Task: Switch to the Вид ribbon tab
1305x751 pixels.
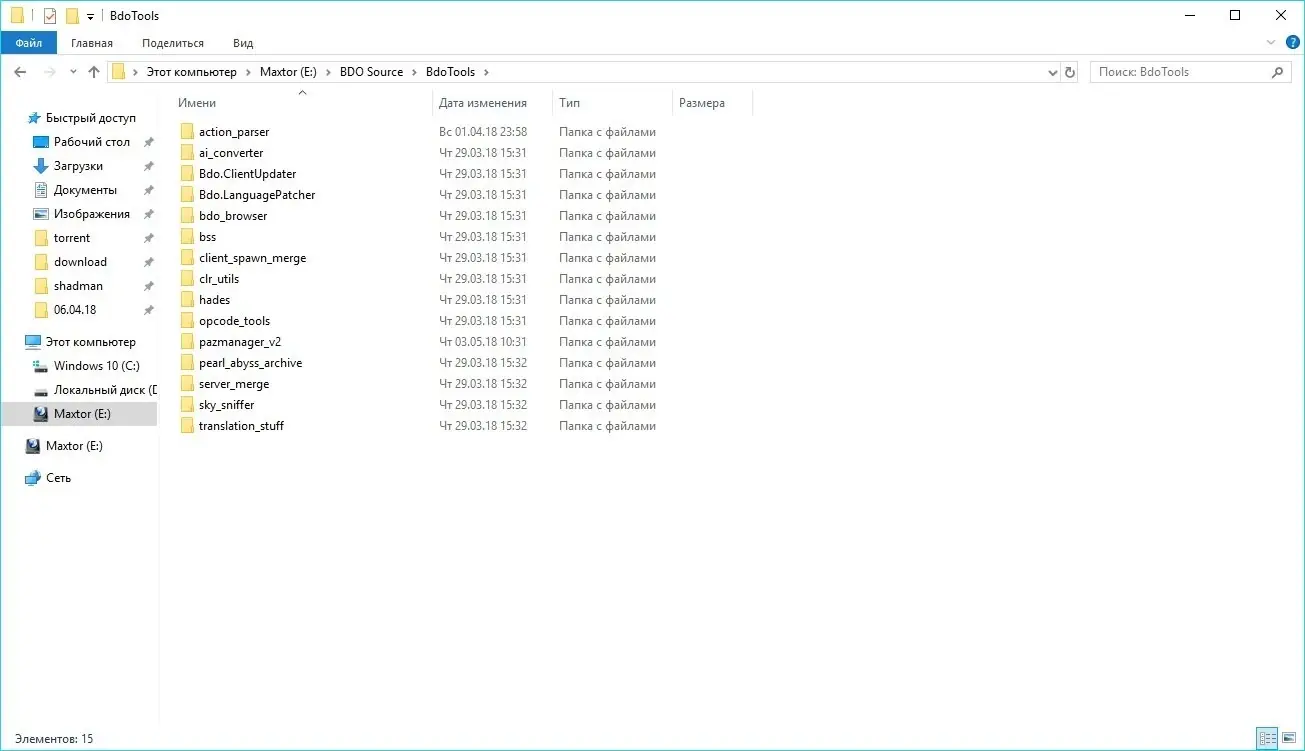Action: (243, 43)
